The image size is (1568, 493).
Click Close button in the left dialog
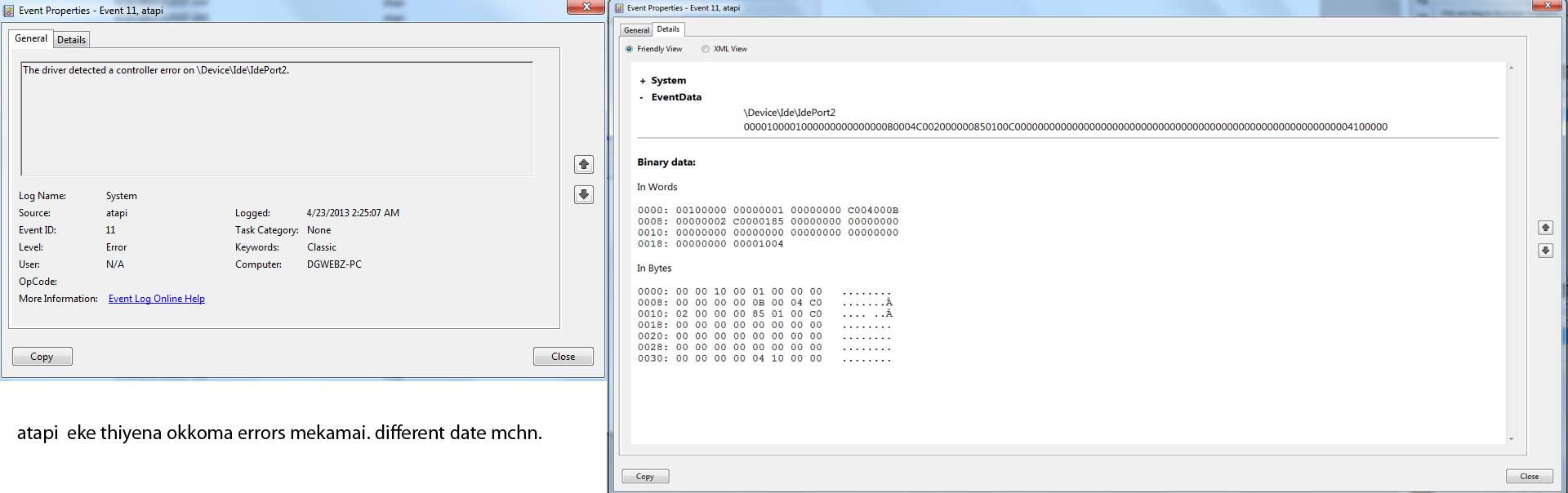pos(563,357)
